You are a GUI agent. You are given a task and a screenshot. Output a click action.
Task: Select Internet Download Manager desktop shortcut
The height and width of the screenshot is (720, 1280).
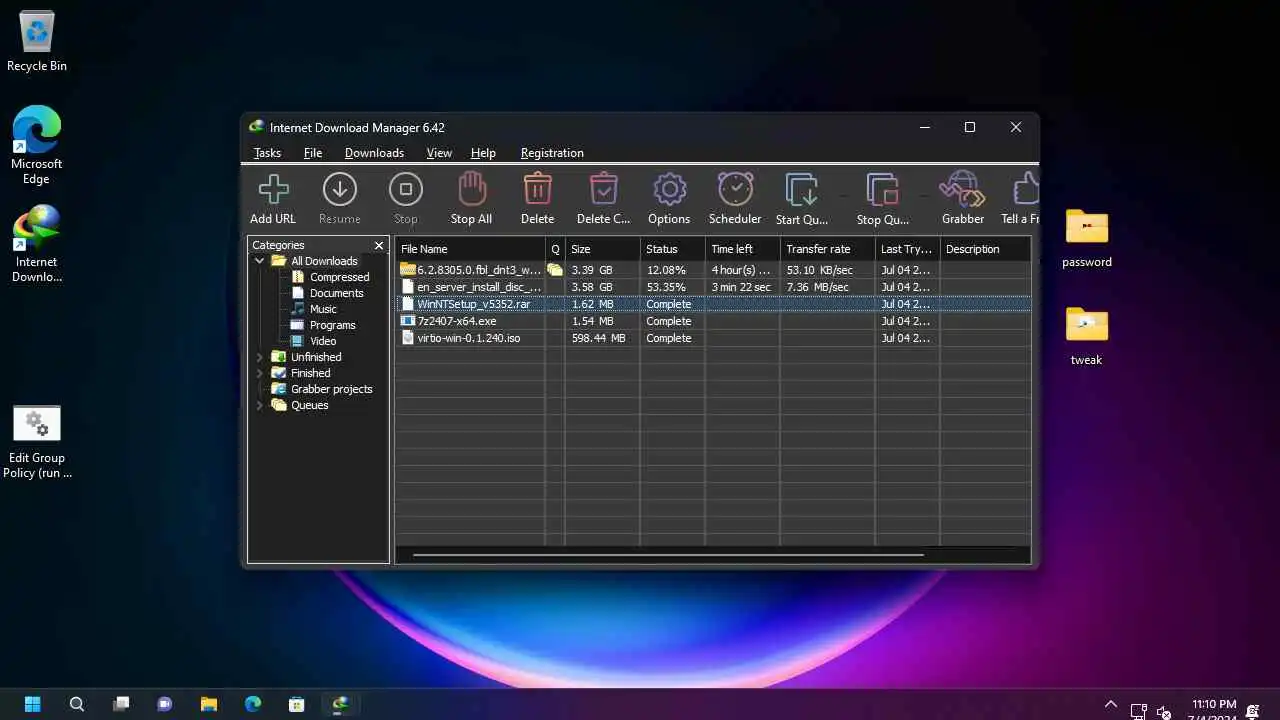pyautogui.click(x=36, y=244)
